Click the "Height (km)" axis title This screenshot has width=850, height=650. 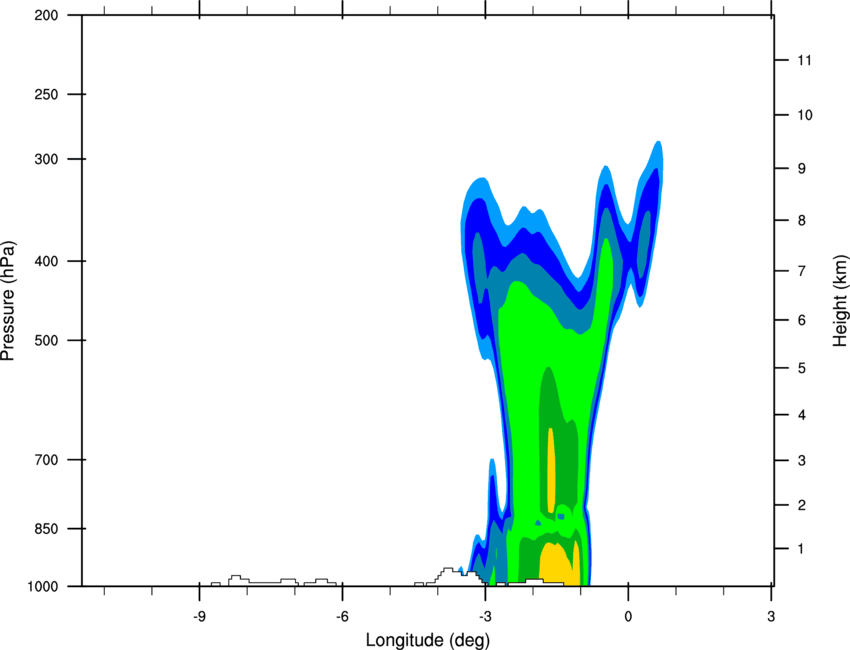[x=840, y=300]
